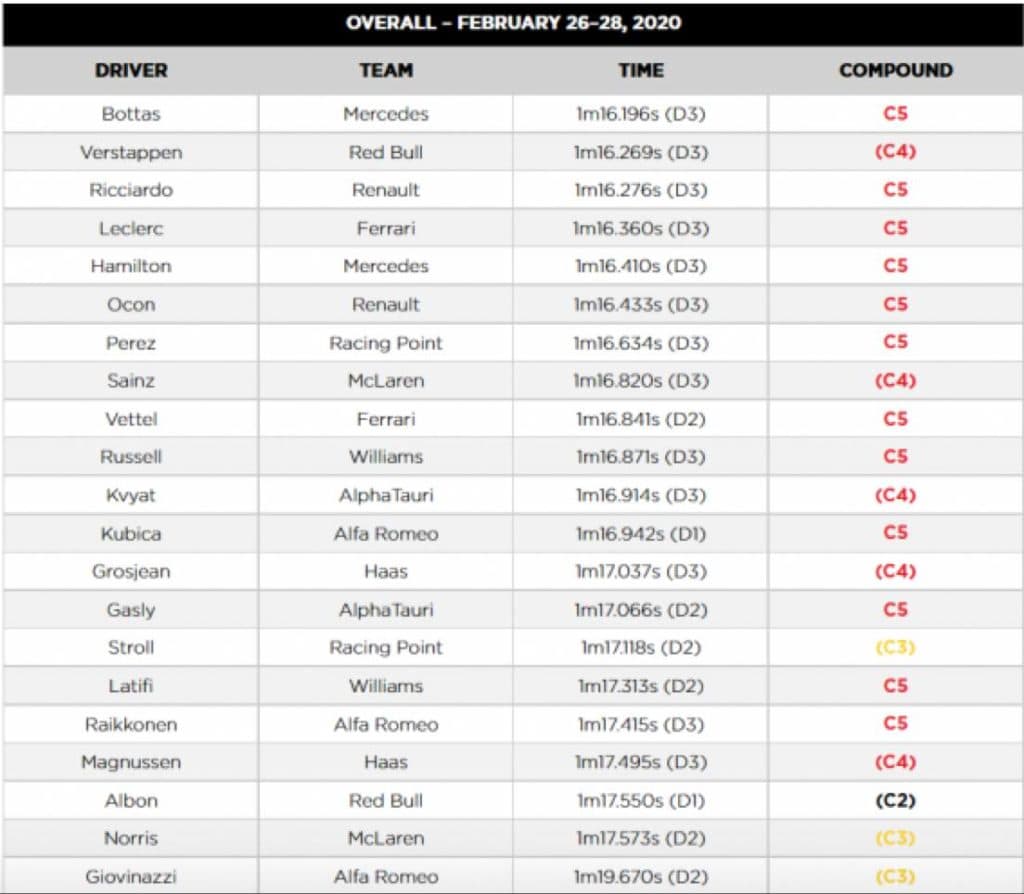1024x894 pixels.
Task: Select Leclerc's 1m16.360s lap time
Action: 640,228
